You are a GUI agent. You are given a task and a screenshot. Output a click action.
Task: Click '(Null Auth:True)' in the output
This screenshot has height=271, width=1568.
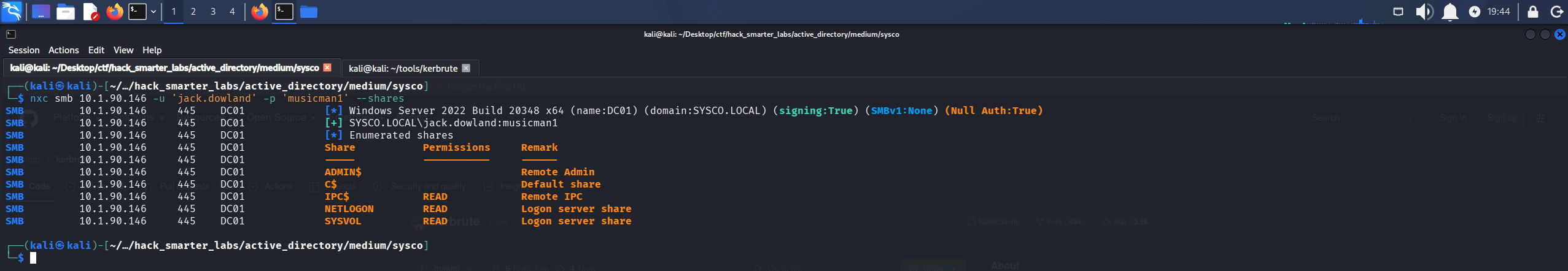(x=993, y=110)
